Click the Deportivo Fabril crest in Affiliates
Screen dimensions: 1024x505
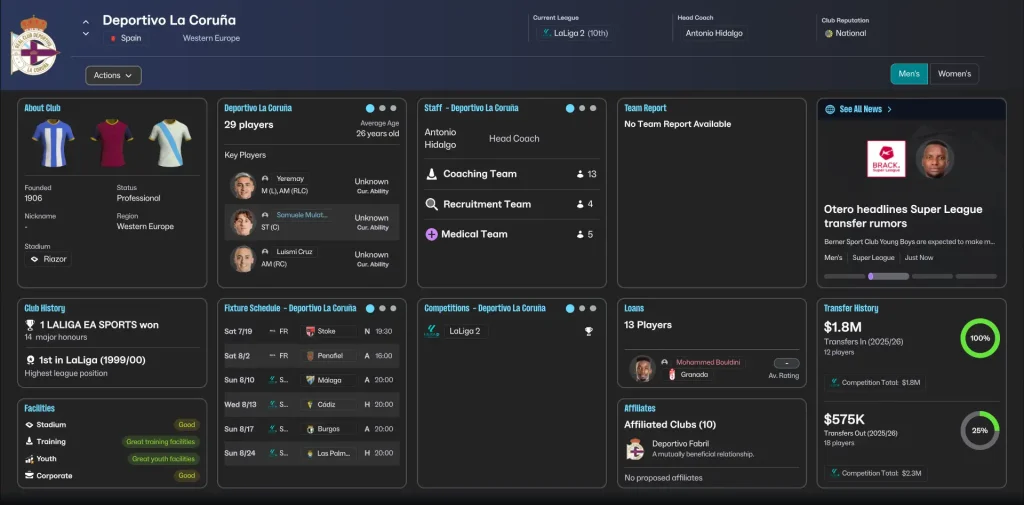(x=635, y=449)
